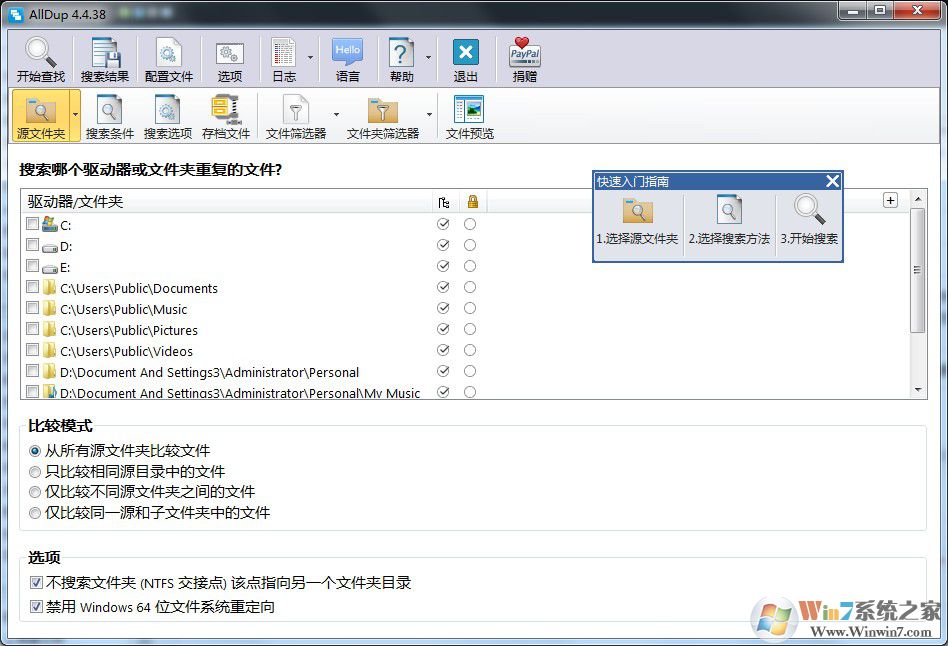948x646 pixels.
Task: Enable the C: drive checkbox
Action: click(x=33, y=224)
